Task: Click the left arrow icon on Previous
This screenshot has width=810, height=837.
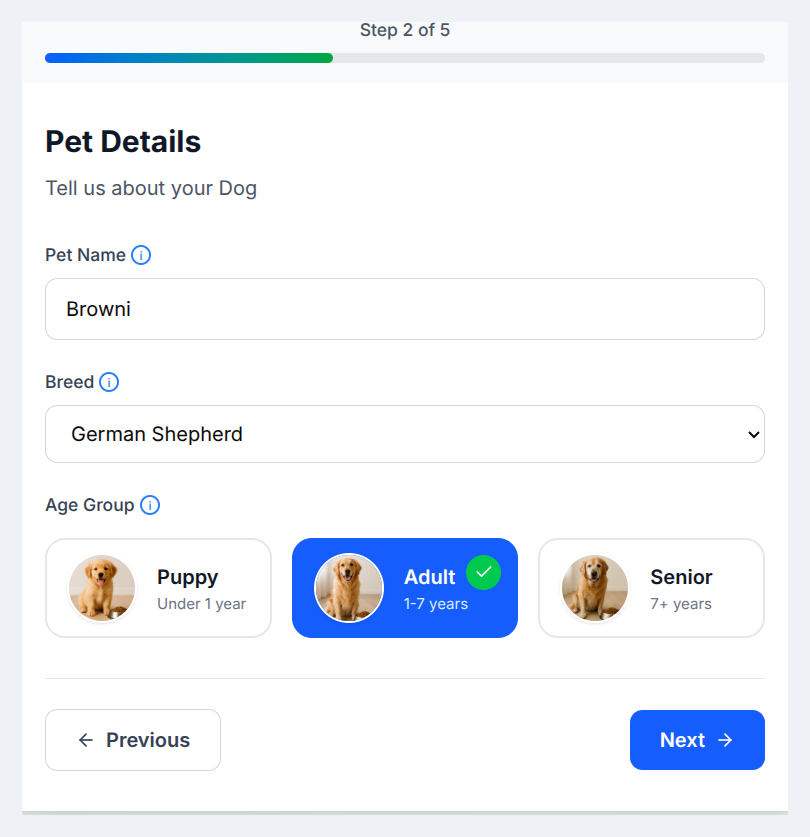Action: pyautogui.click(x=86, y=740)
